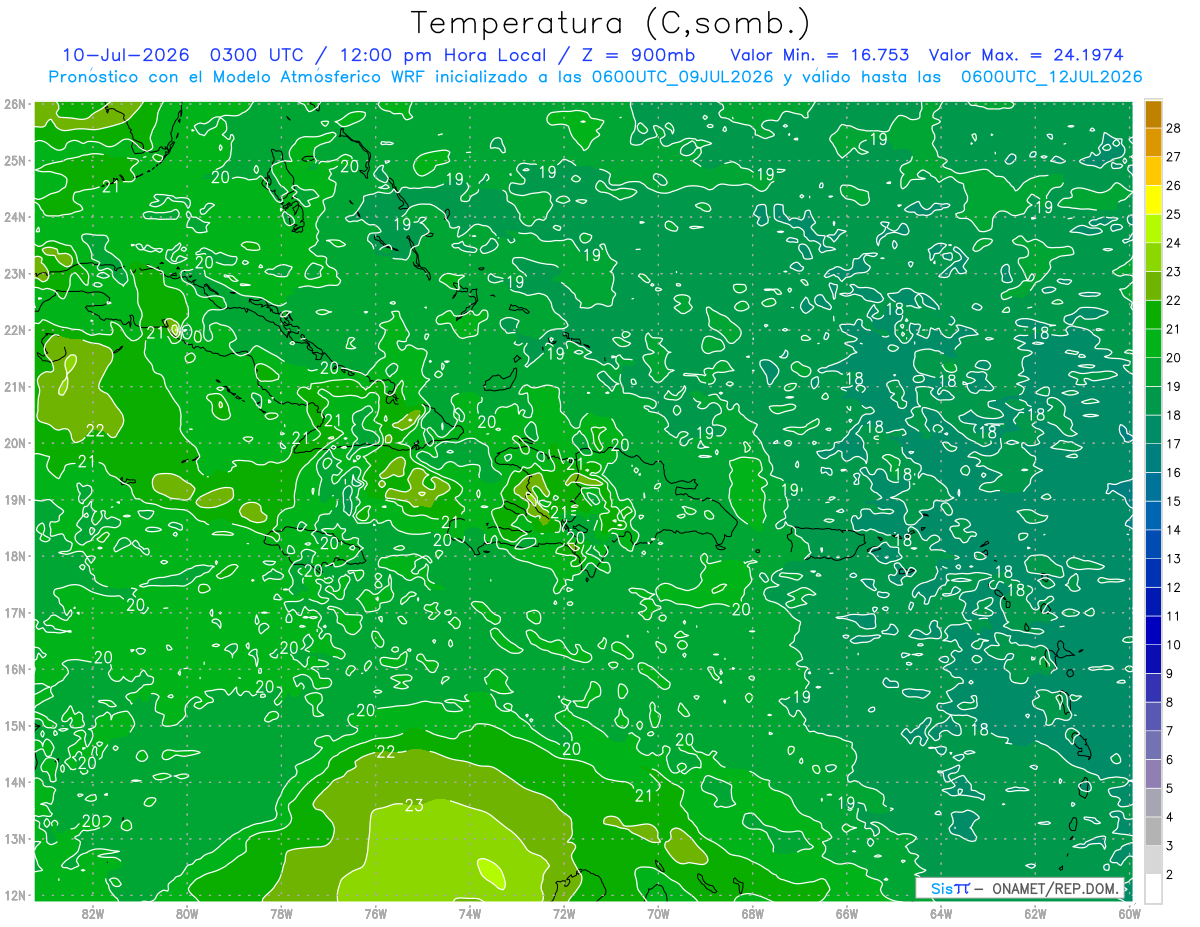
Task: Click the 66W longitude axis label
Action: pos(847,913)
